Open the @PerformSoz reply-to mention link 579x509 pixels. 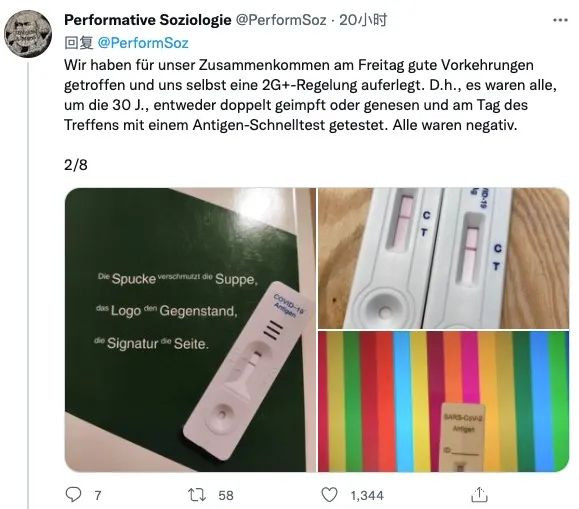[x=143, y=43]
